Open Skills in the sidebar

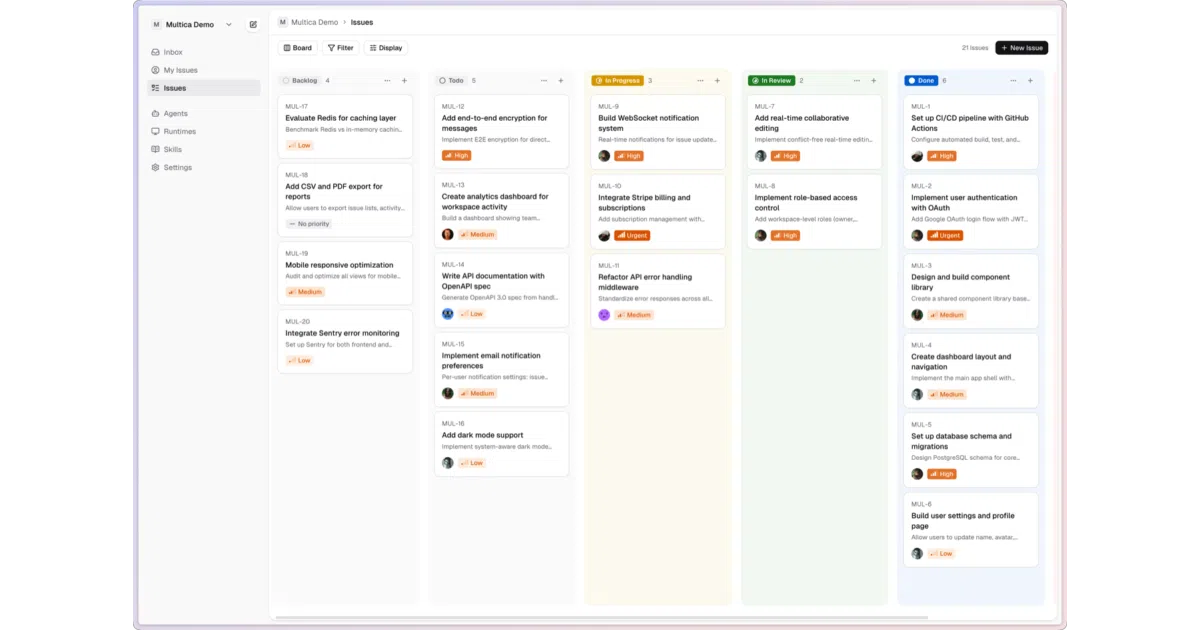click(x=204, y=149)
